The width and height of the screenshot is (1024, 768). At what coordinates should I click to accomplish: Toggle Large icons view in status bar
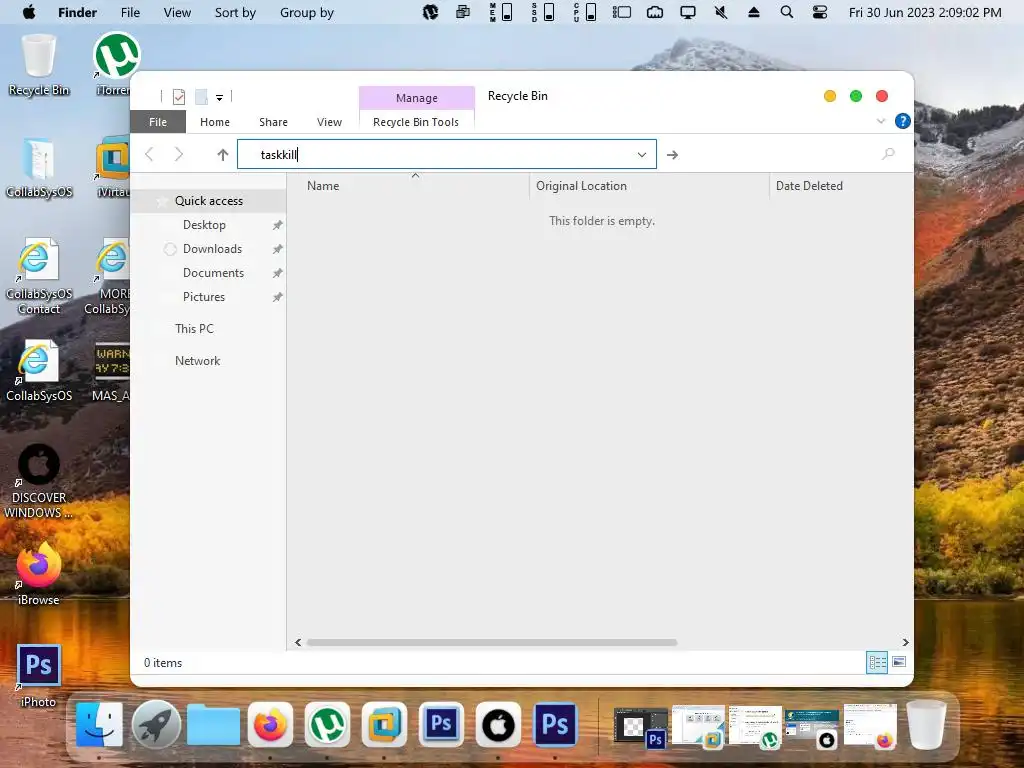[x=899, y=662]
